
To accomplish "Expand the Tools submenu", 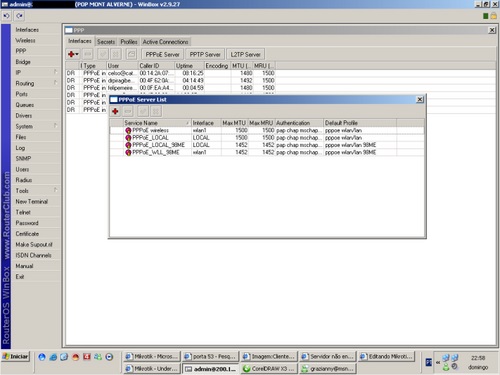I will pos(36,191).
